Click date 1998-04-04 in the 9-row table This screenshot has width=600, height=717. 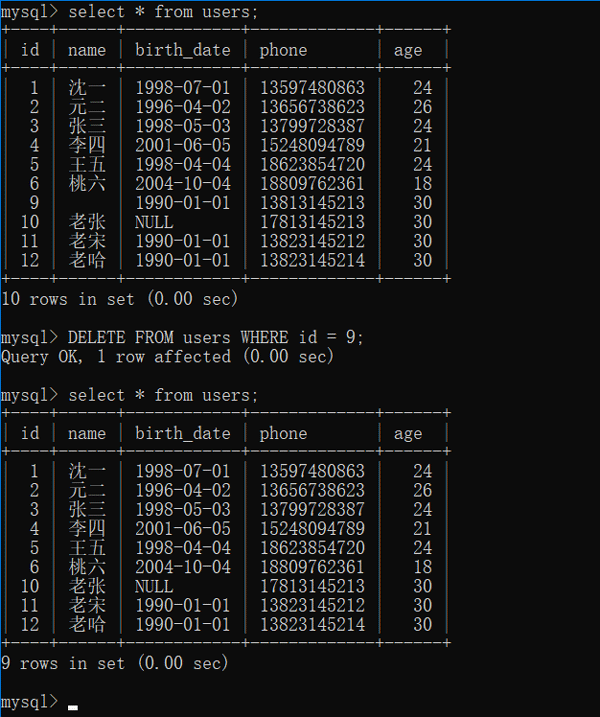tap(183, 548)
